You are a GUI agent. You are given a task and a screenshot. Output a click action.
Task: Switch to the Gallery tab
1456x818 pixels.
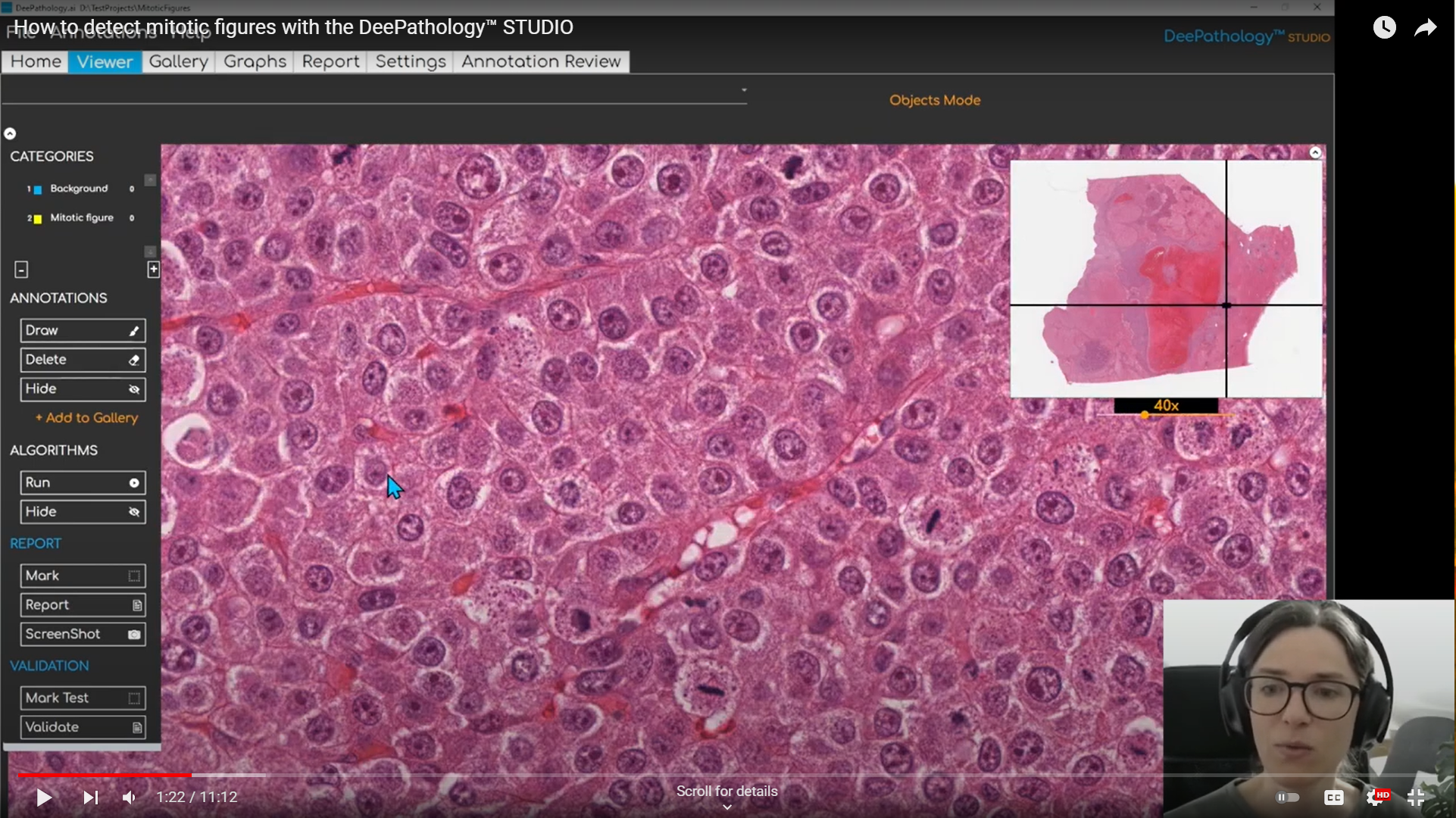(x=178, y=61)
